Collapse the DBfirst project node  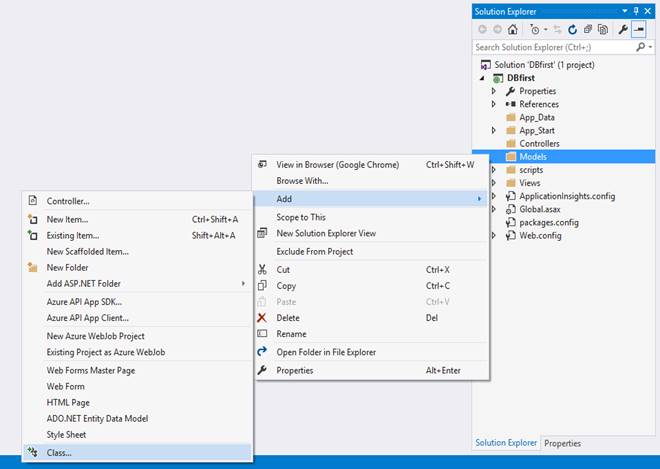(483, 78)
